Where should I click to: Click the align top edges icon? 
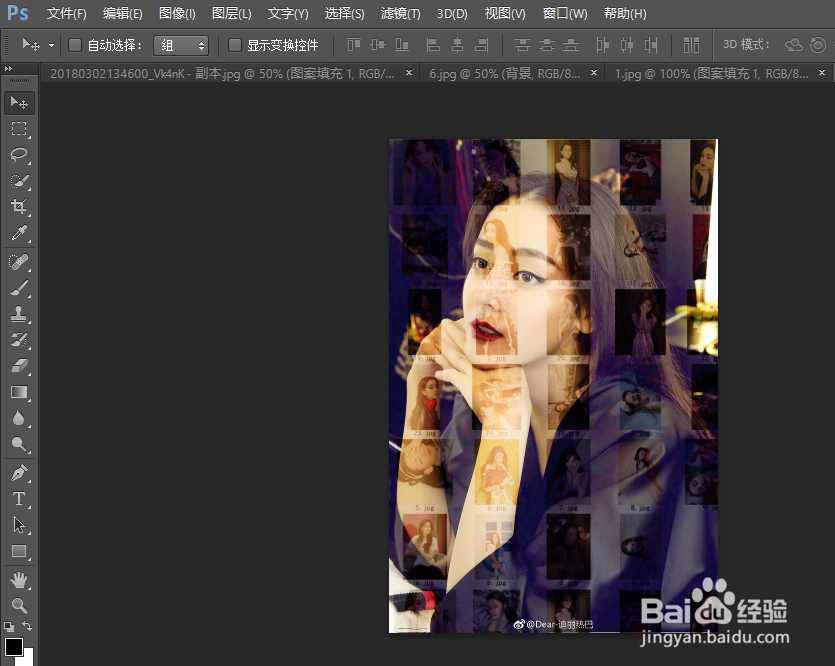(354, 45)
